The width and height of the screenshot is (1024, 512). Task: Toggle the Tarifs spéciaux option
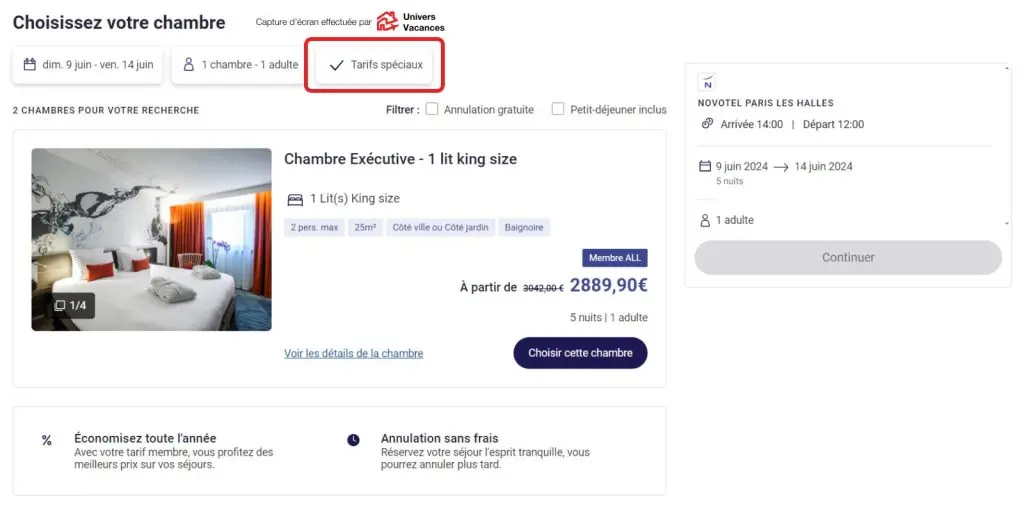[x=375, y=65]
